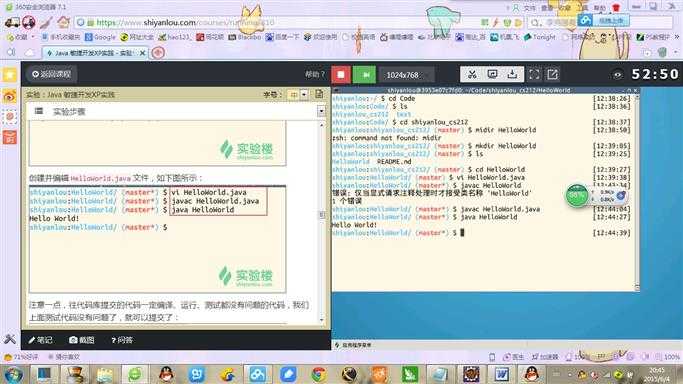Click the browser home icon

[64, 22]
